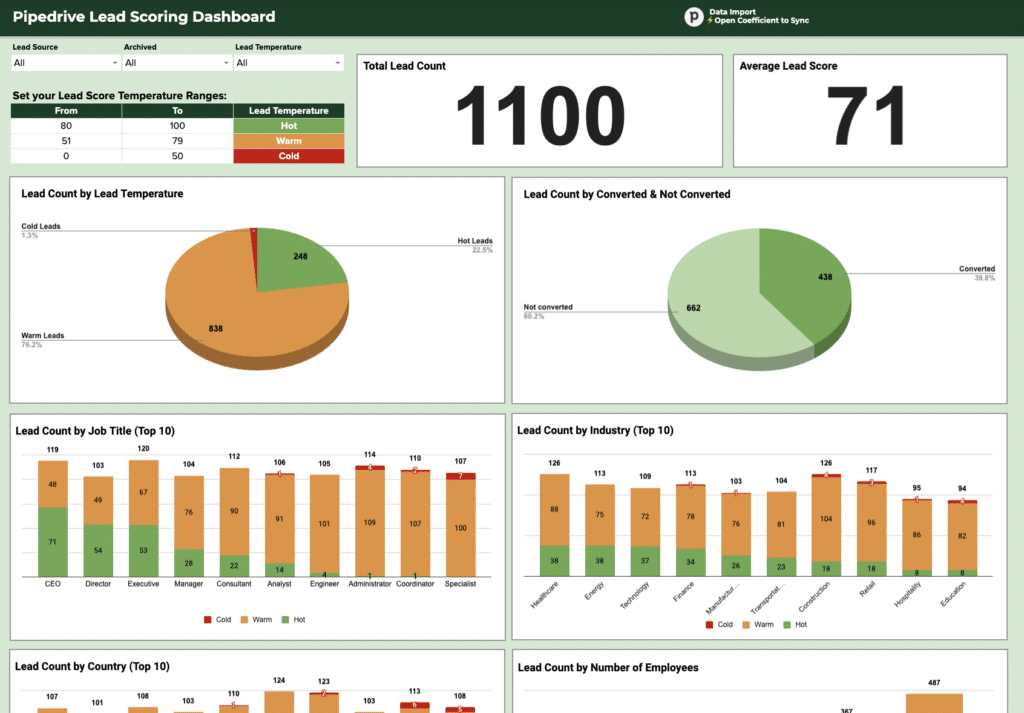Click 'Lead Count by Country (Top 10)' title

point(92,667)
